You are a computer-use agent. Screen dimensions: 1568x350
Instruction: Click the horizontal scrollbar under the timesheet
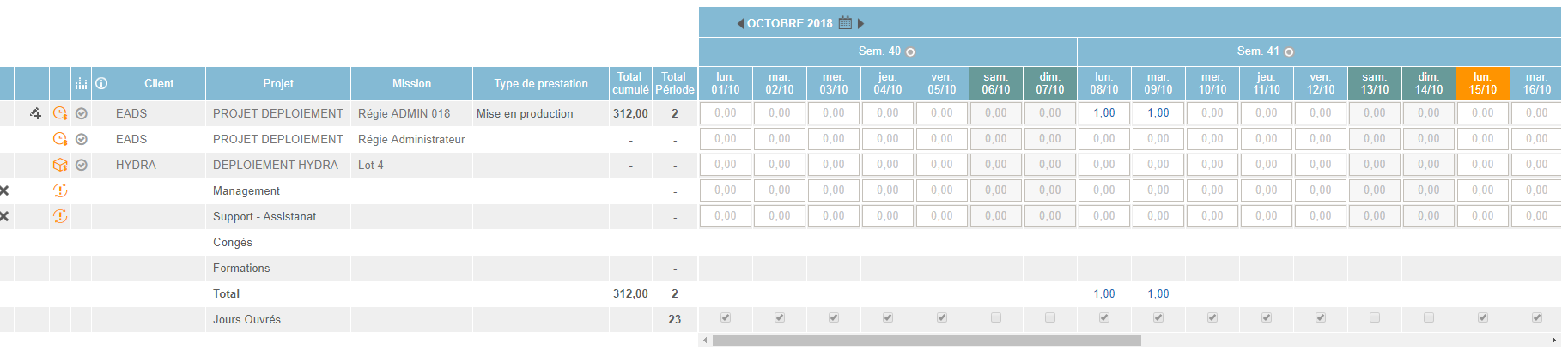click(x=927, y=341)
